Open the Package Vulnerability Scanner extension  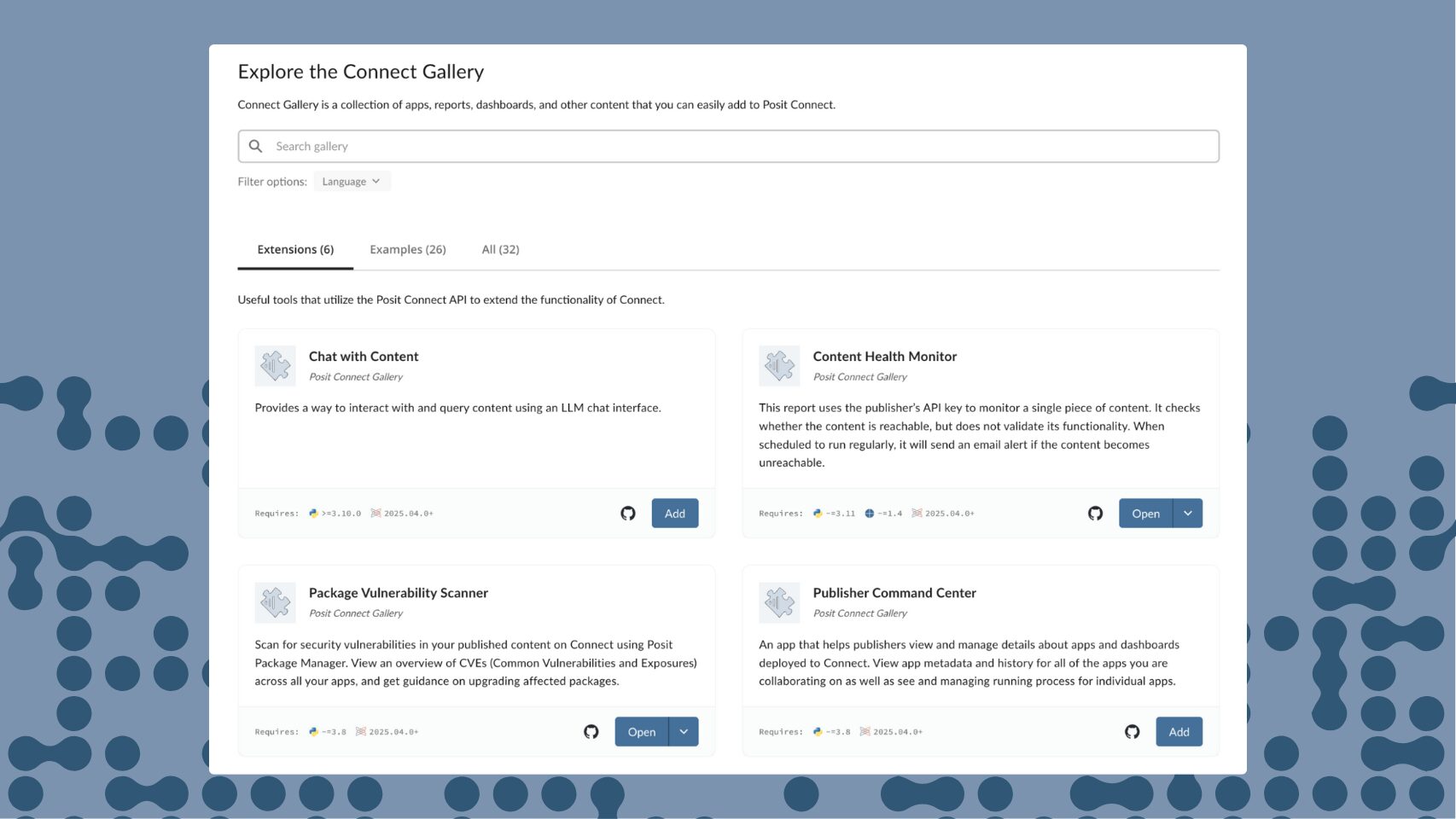pos(641,732)
